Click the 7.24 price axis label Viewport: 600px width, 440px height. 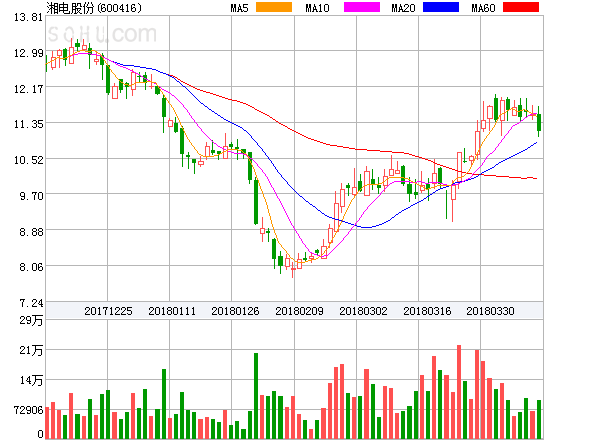[31, 303]
